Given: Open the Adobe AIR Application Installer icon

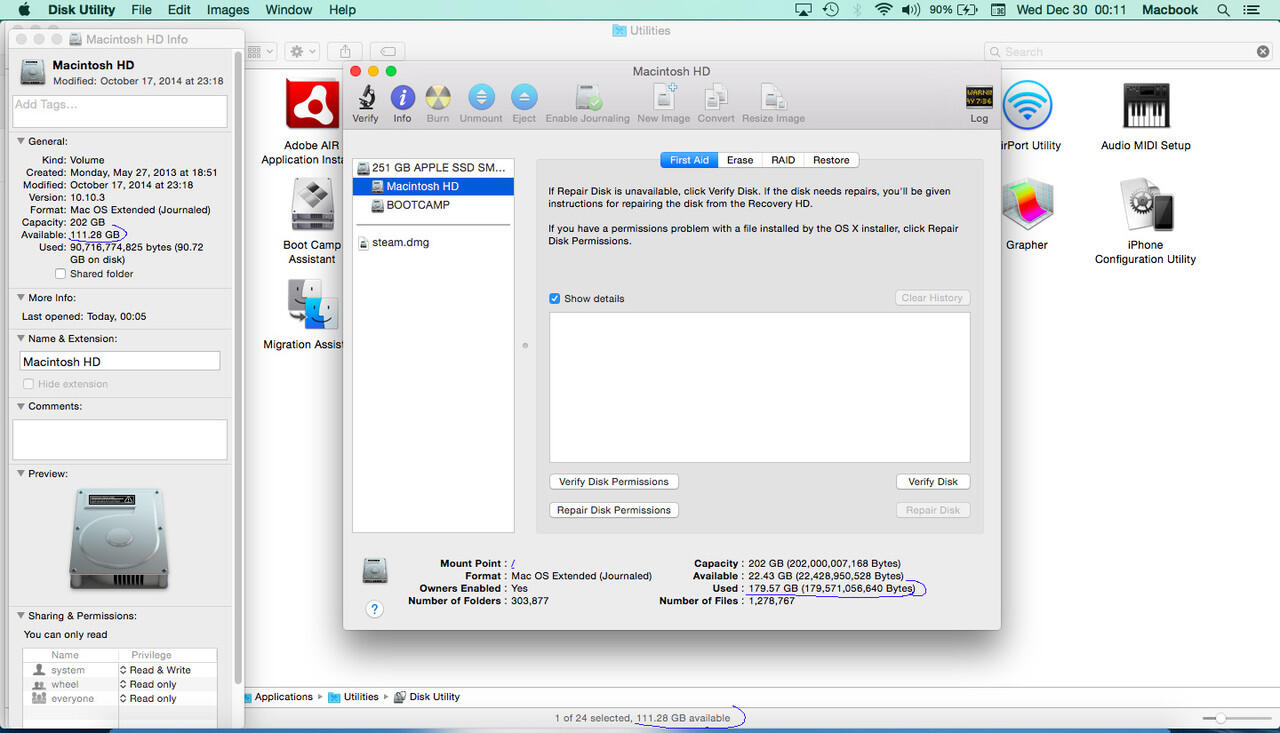Looking at the screenshot, I should click(x=311, y=104).
